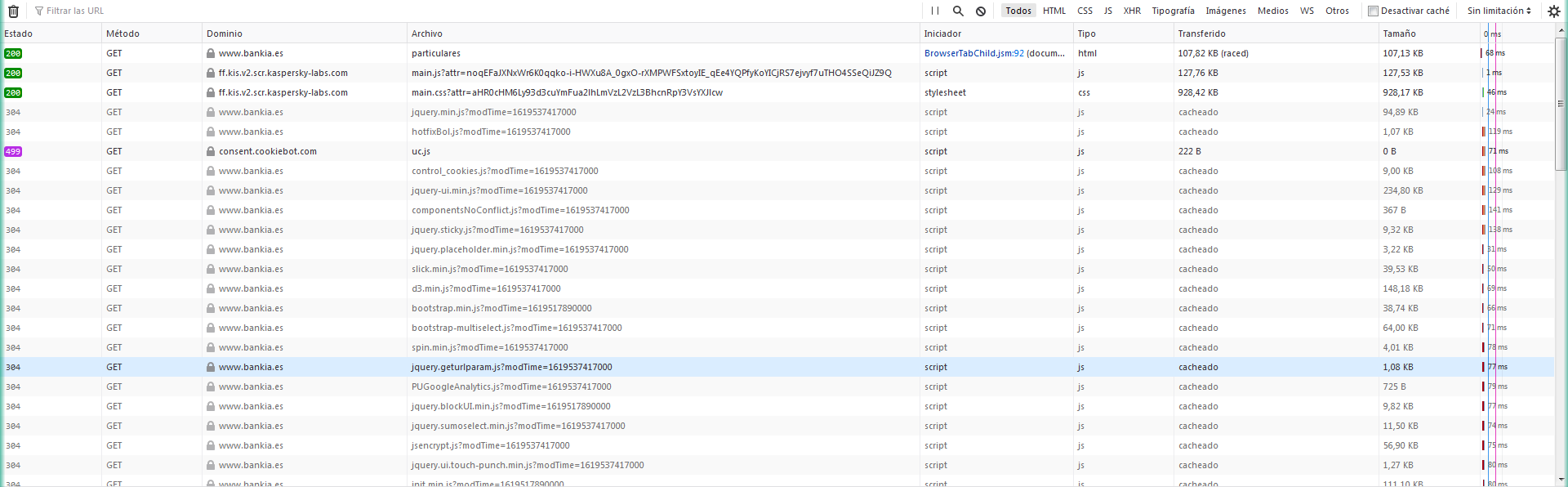Toggle the XHR request filter
This screenshot has height=487, width=1568.
(x=1132, y=11)
